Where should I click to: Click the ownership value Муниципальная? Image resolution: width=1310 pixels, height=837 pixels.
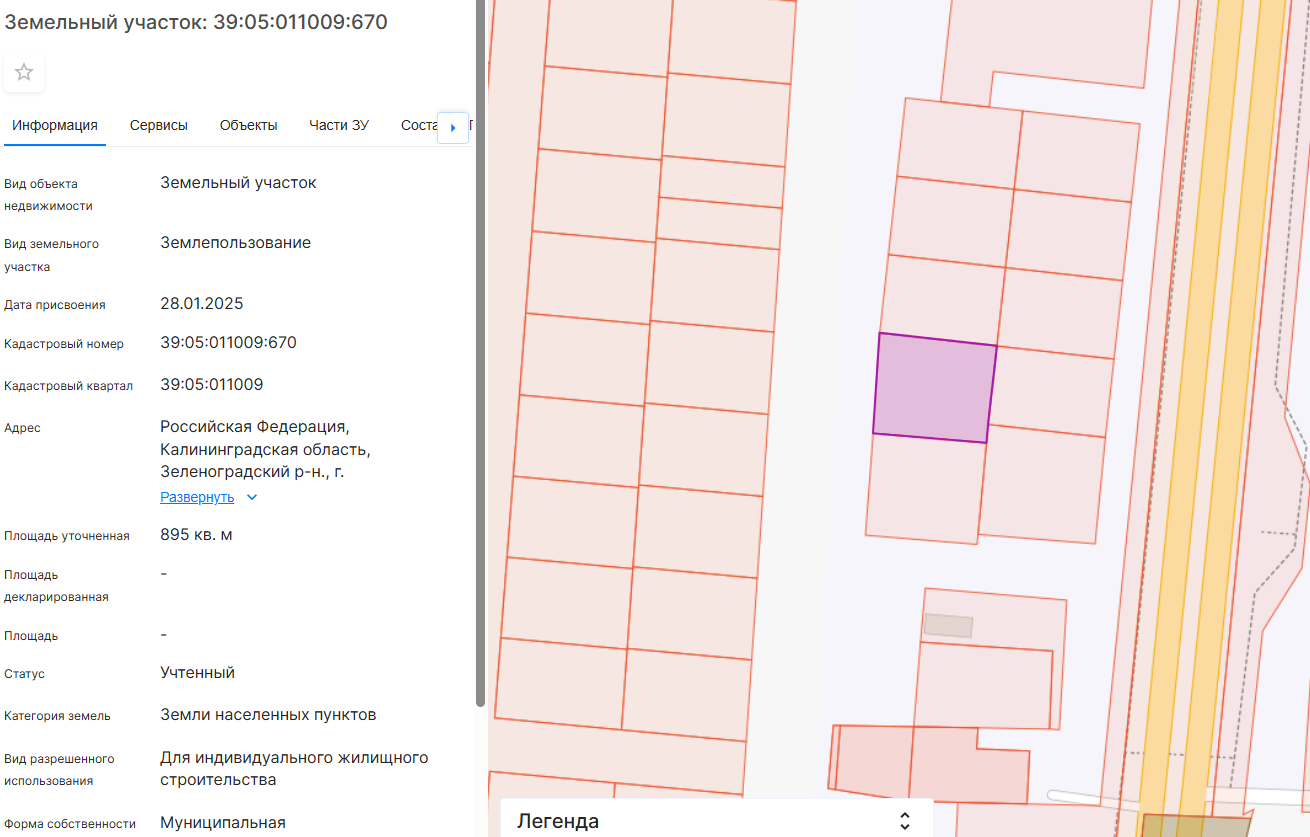pyautogui.click(x=223, y=823)
